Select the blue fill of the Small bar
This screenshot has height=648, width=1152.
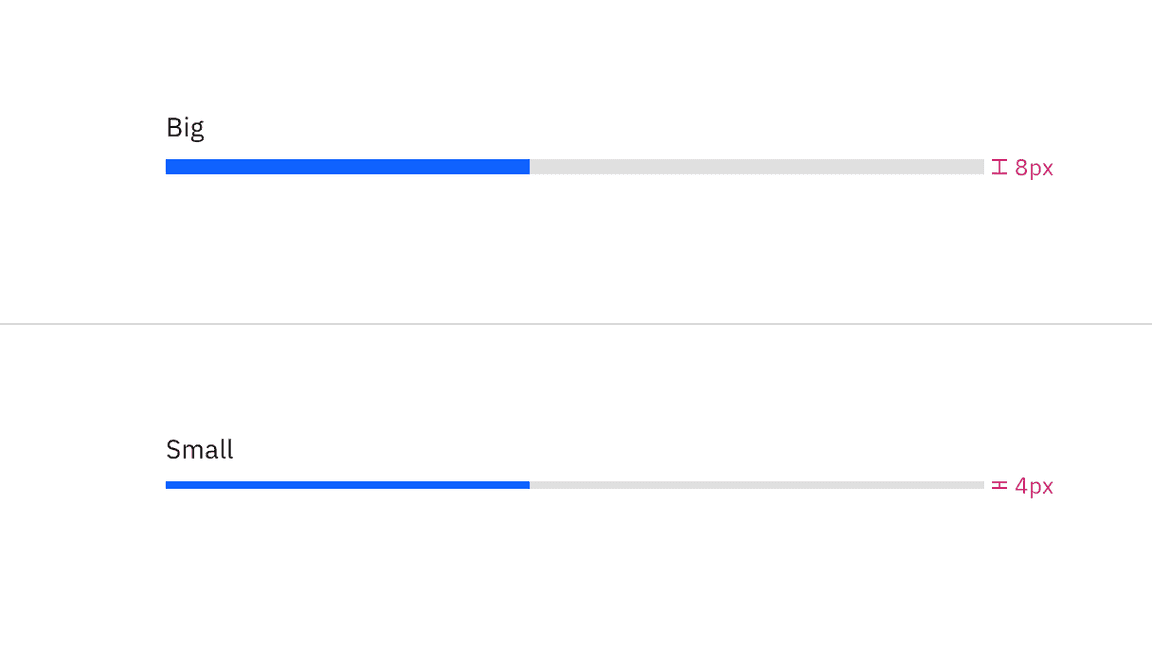350,485
